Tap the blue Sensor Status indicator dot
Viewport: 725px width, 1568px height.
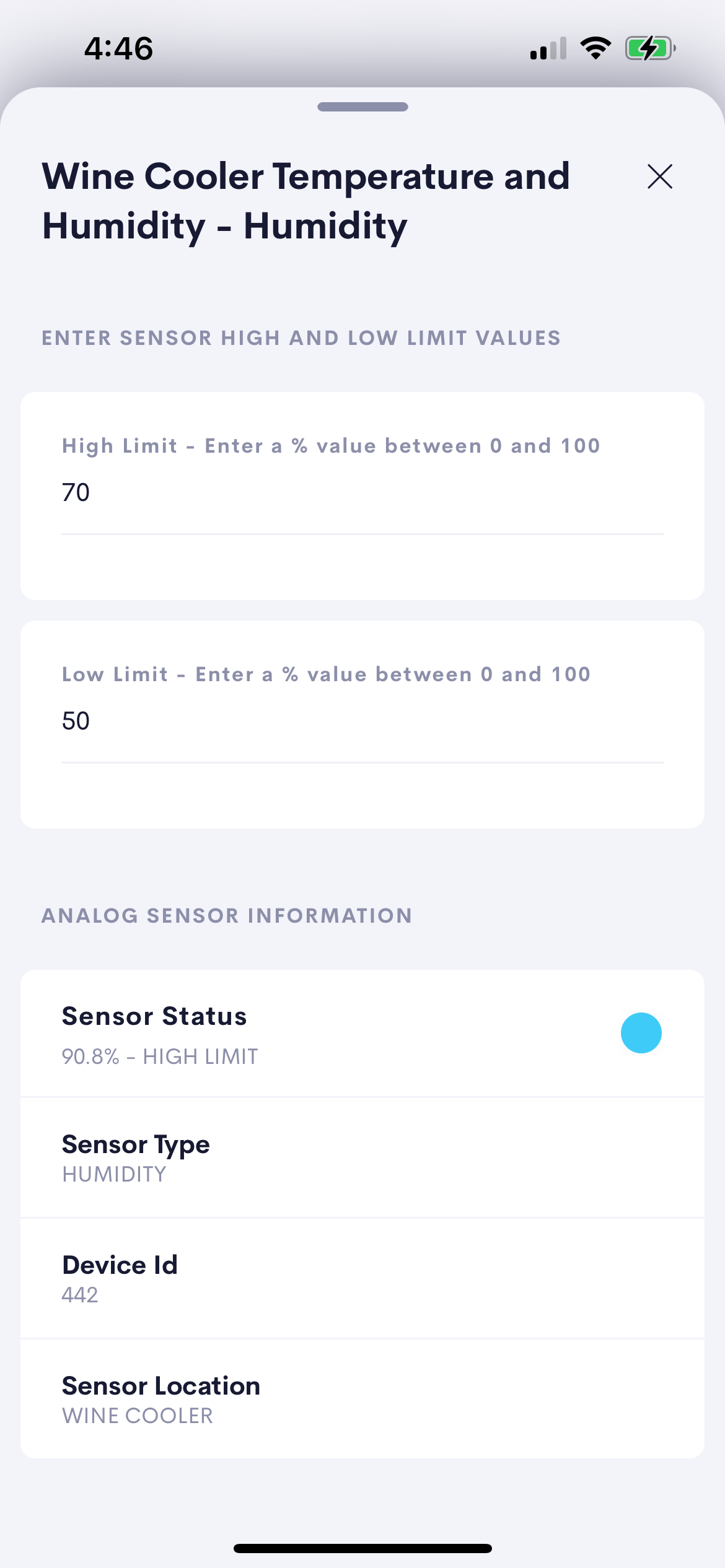coord(641,1033)
